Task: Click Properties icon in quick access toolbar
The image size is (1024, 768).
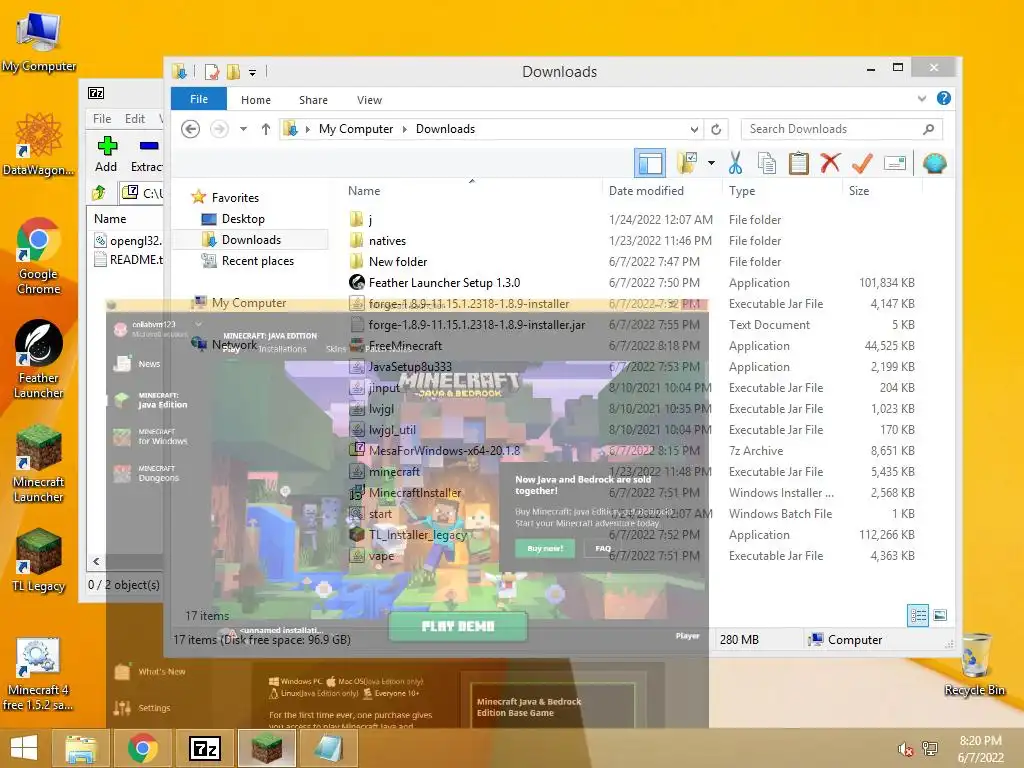Action: coord(212,72)
